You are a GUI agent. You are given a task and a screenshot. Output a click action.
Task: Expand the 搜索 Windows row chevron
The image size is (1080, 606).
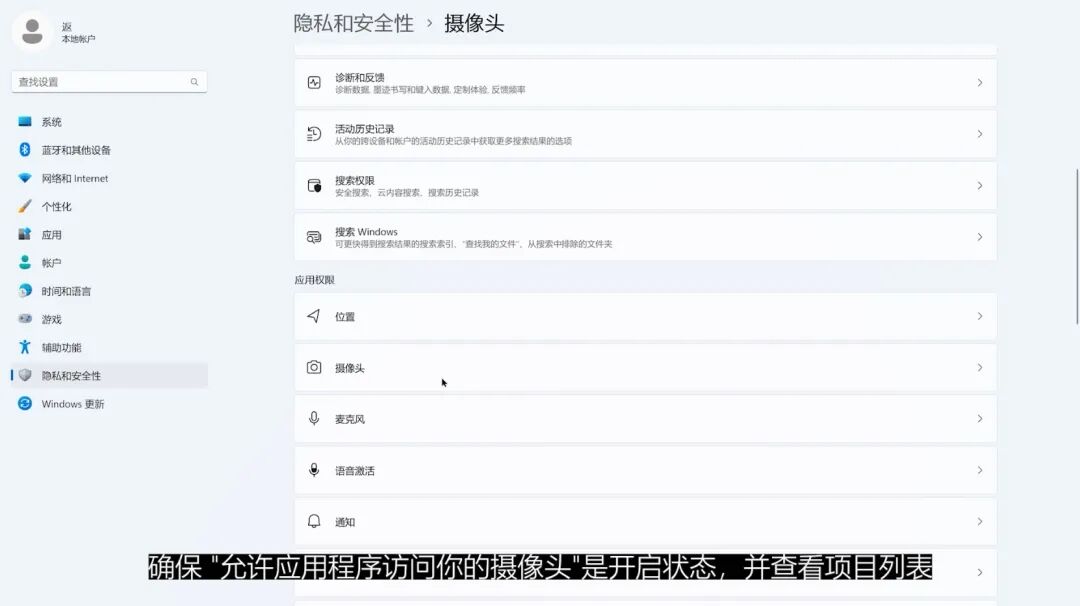coord(979,237)
